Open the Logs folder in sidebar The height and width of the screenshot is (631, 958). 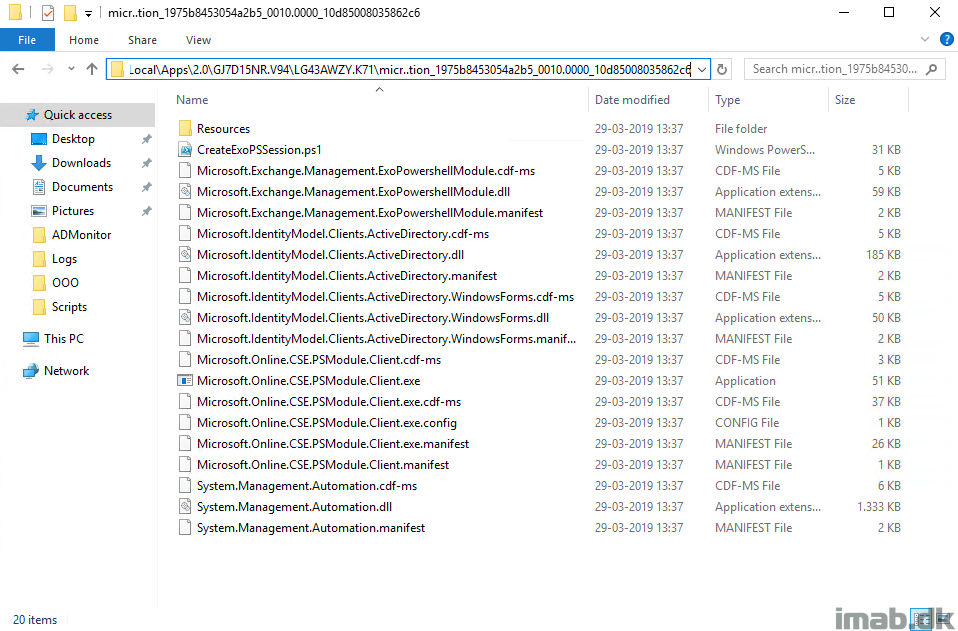[x=64, y=258]
